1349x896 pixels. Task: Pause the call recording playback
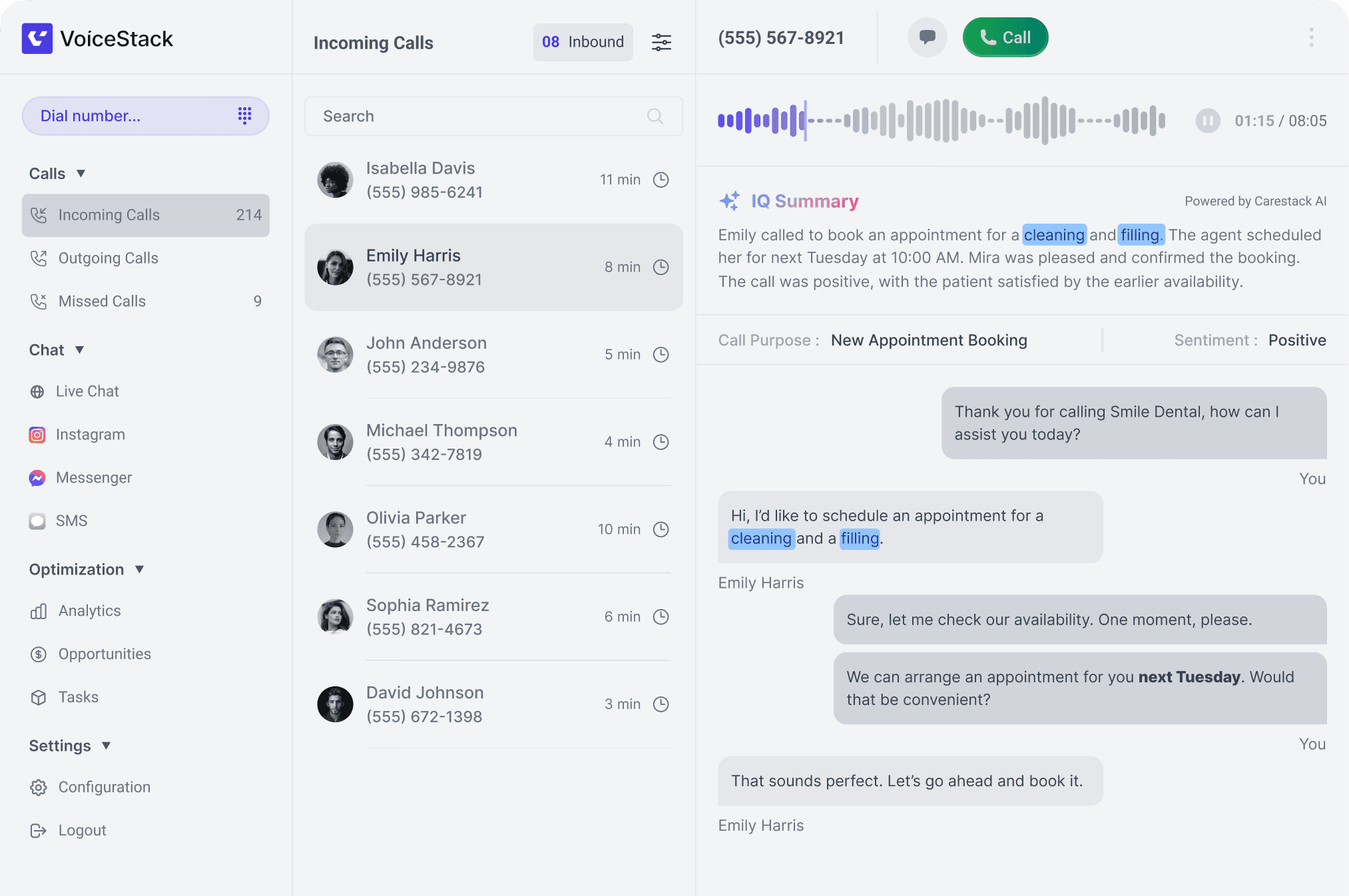click(1207, 121)
